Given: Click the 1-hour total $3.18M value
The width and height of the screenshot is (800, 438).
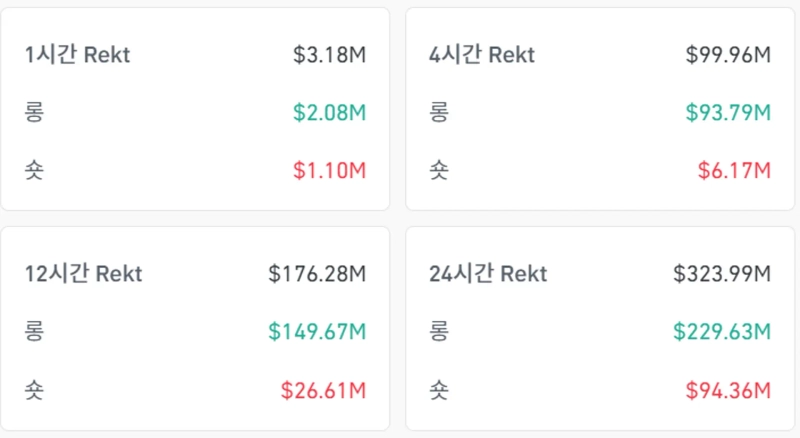Looking at the screenshot, I should tap(330, 55).
